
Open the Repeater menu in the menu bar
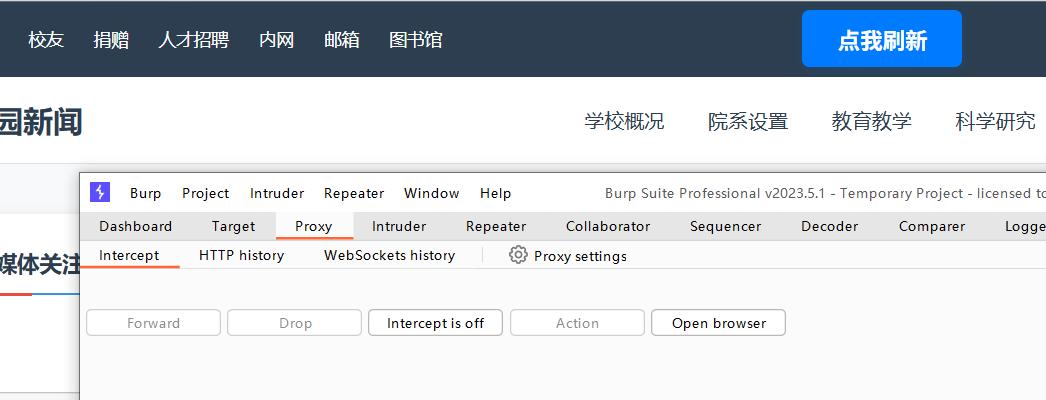tap(354, 193)
